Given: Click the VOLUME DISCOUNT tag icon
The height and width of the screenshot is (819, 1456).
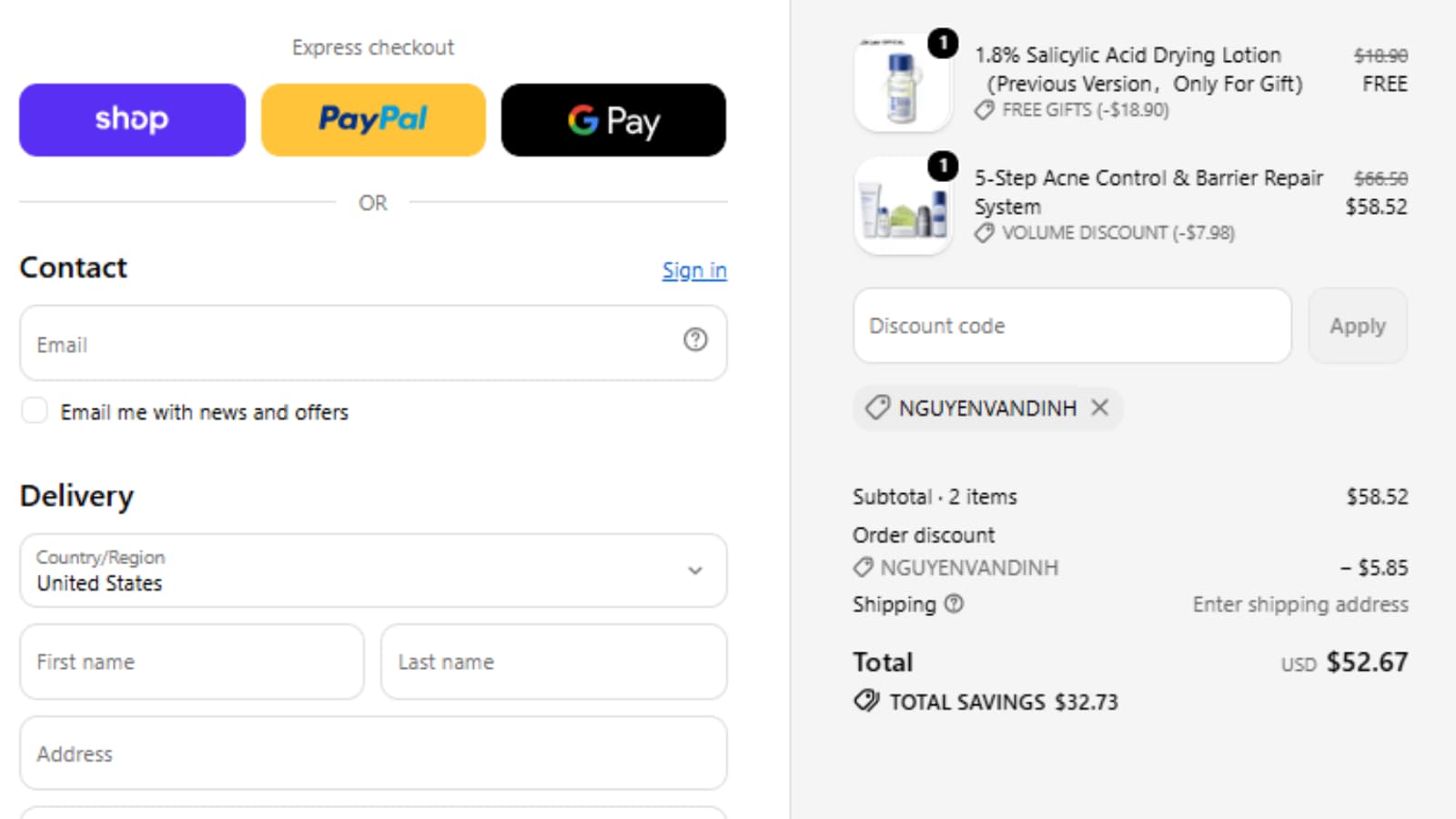Looking at the screenshot, I should click(985, 233).
